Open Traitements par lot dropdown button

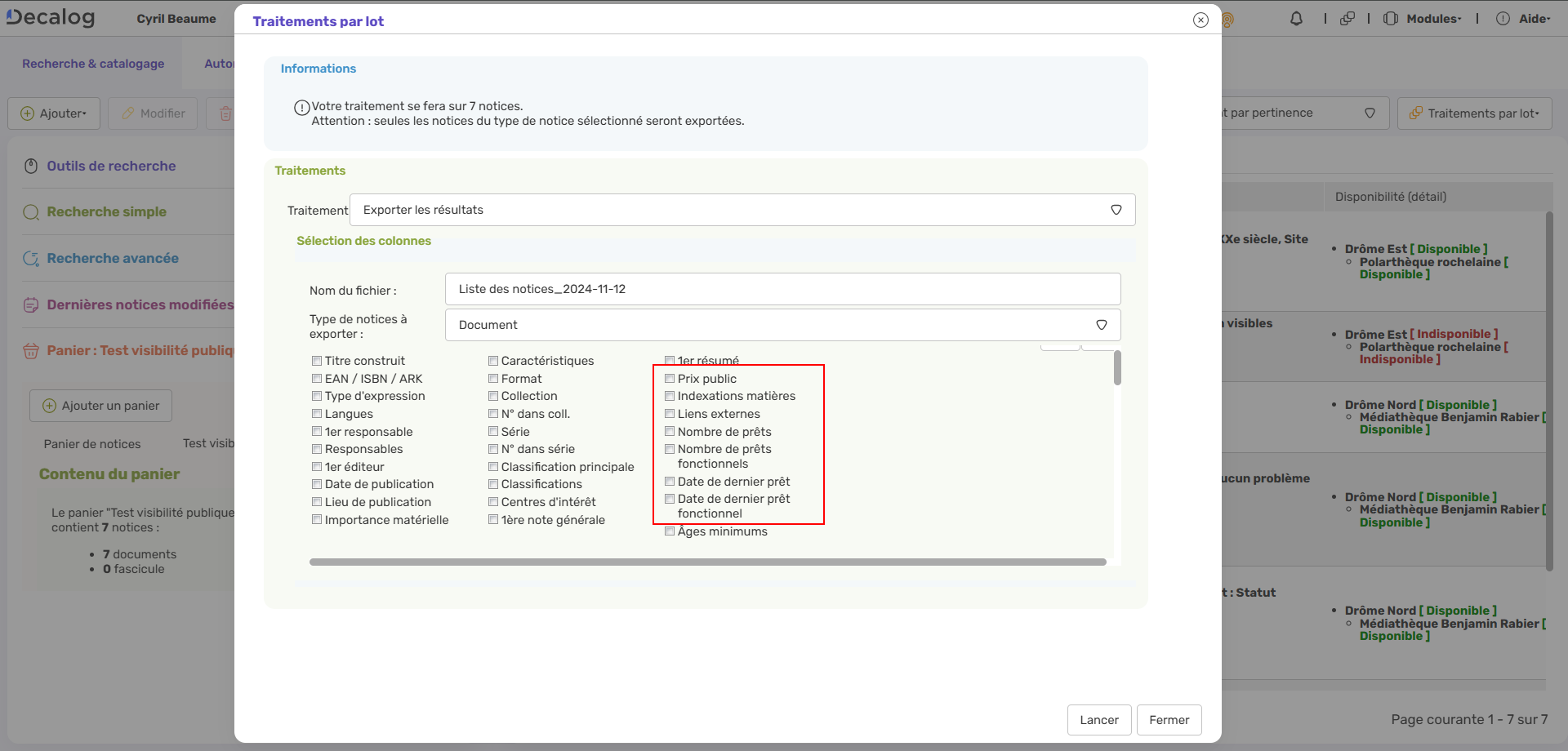pos(1474,113)
